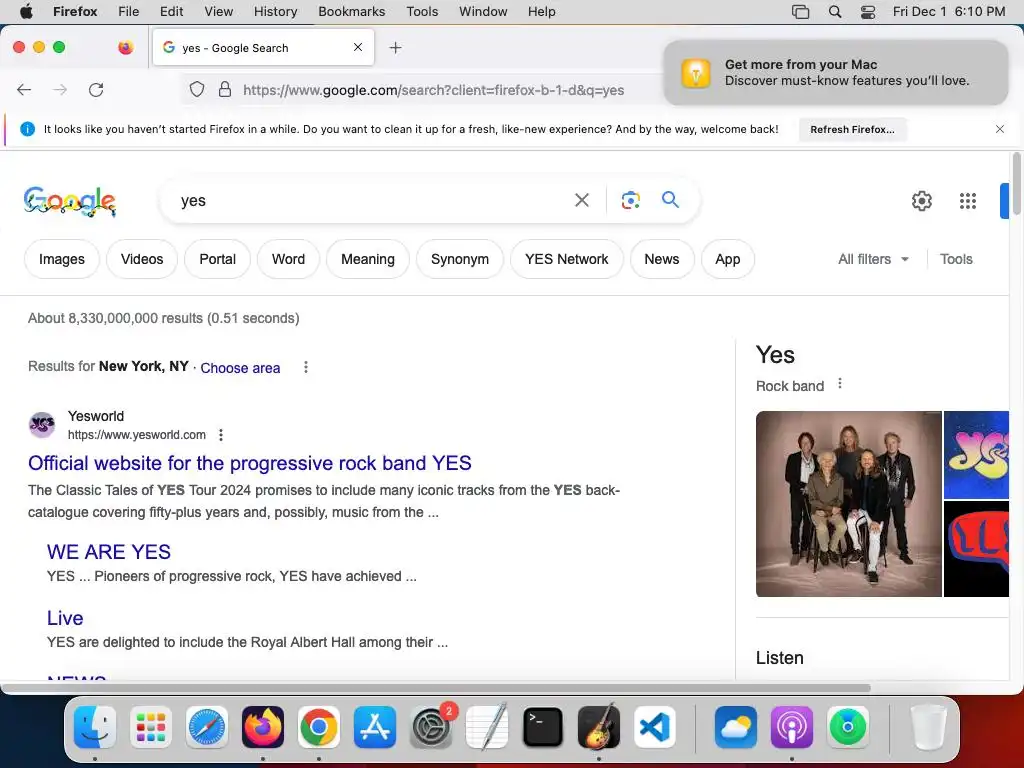Open more options beside Rock band
Screen dimensions: 1024x768
coord(840,384)
